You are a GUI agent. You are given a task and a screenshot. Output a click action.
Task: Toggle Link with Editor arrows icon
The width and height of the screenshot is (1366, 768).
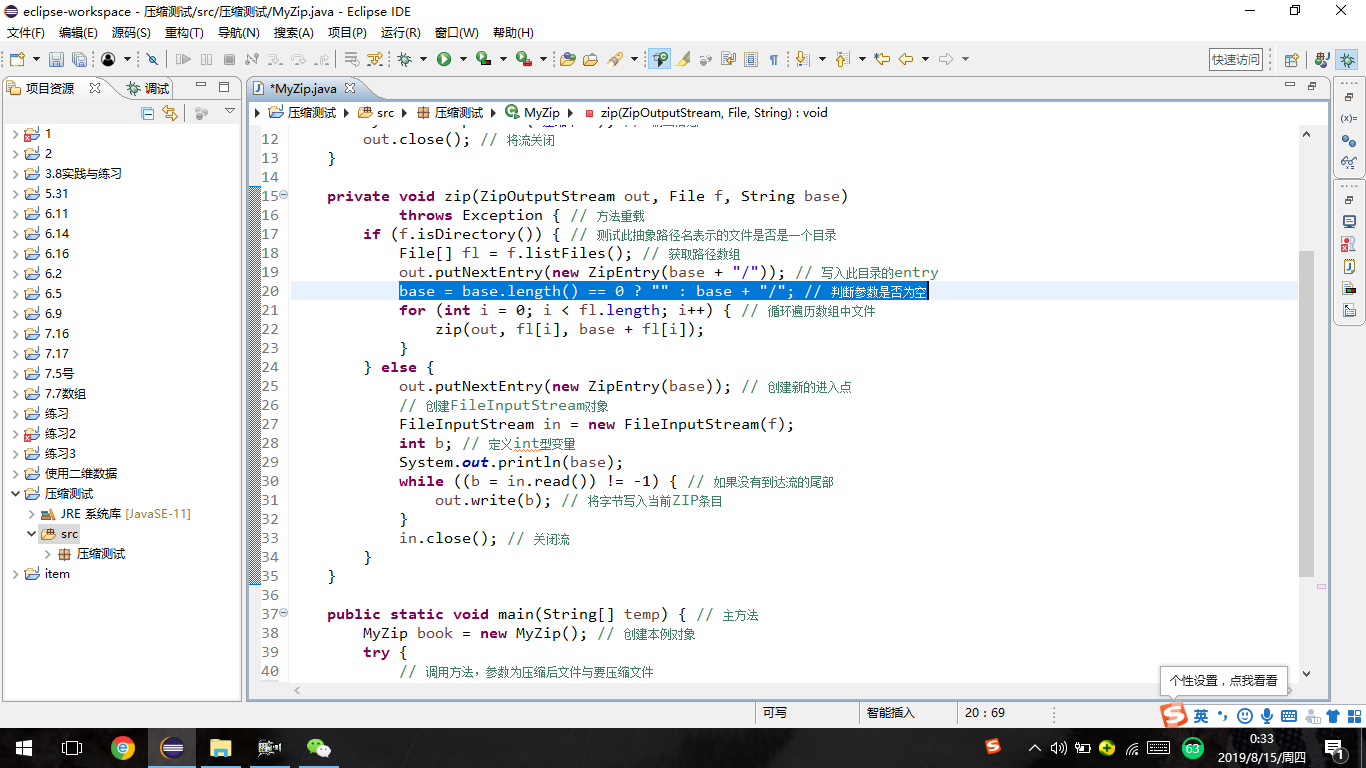(x=170, y=113)
